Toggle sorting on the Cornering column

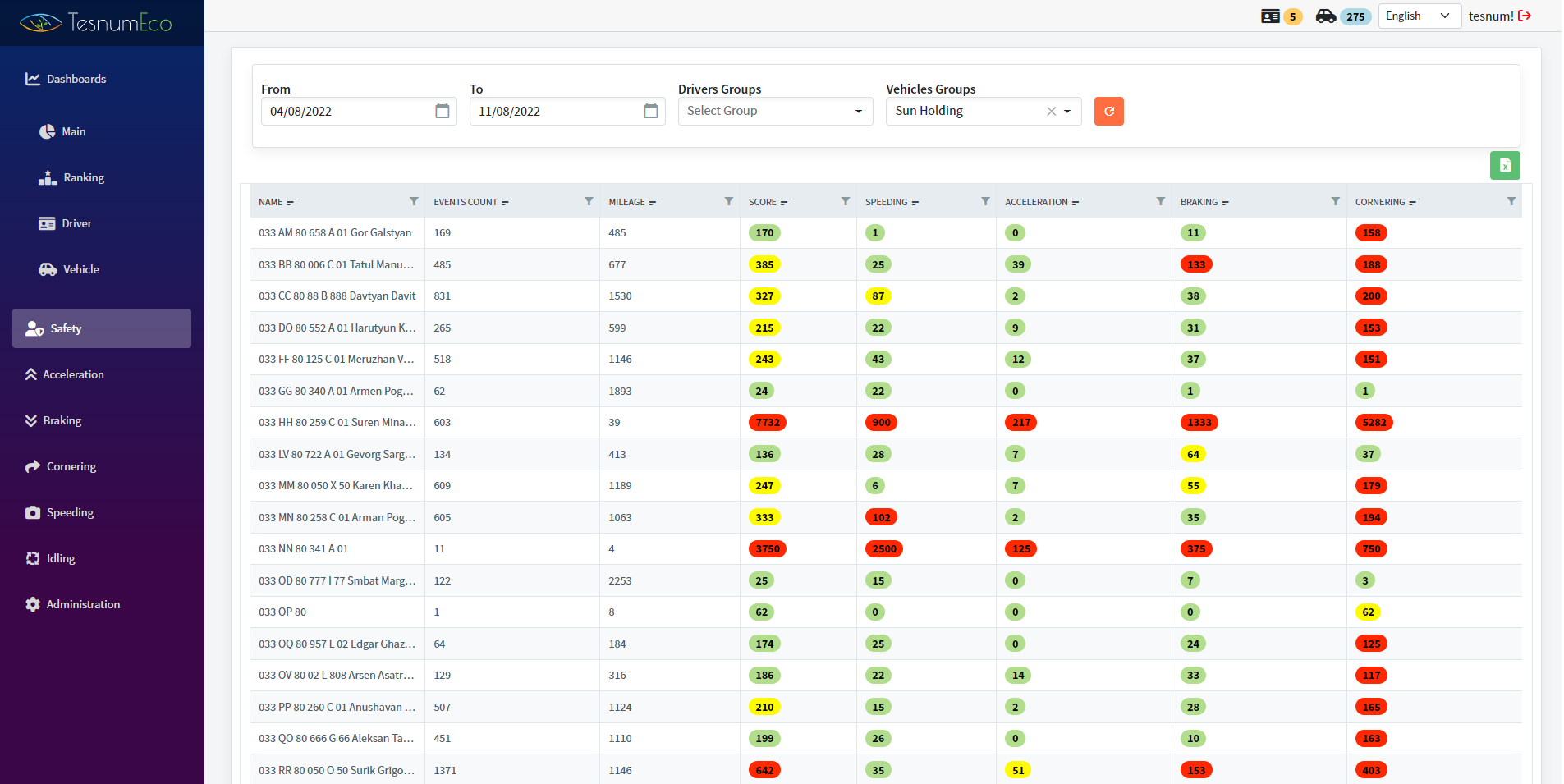[1387, 202]
